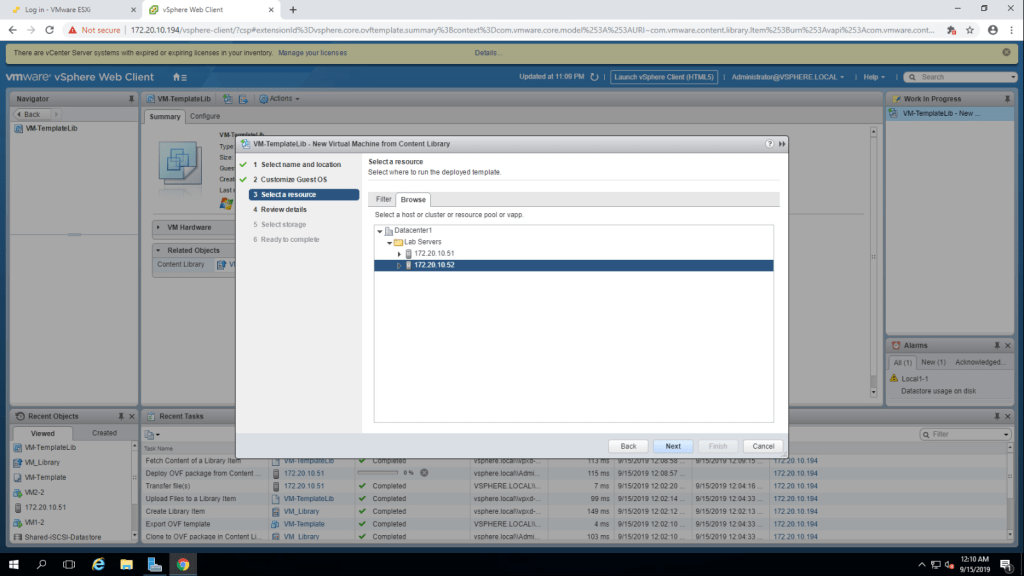This screenshot has height=576, width=1024.
Task: Cancel the Deploy OVF package task
Action: pos(424,472)
